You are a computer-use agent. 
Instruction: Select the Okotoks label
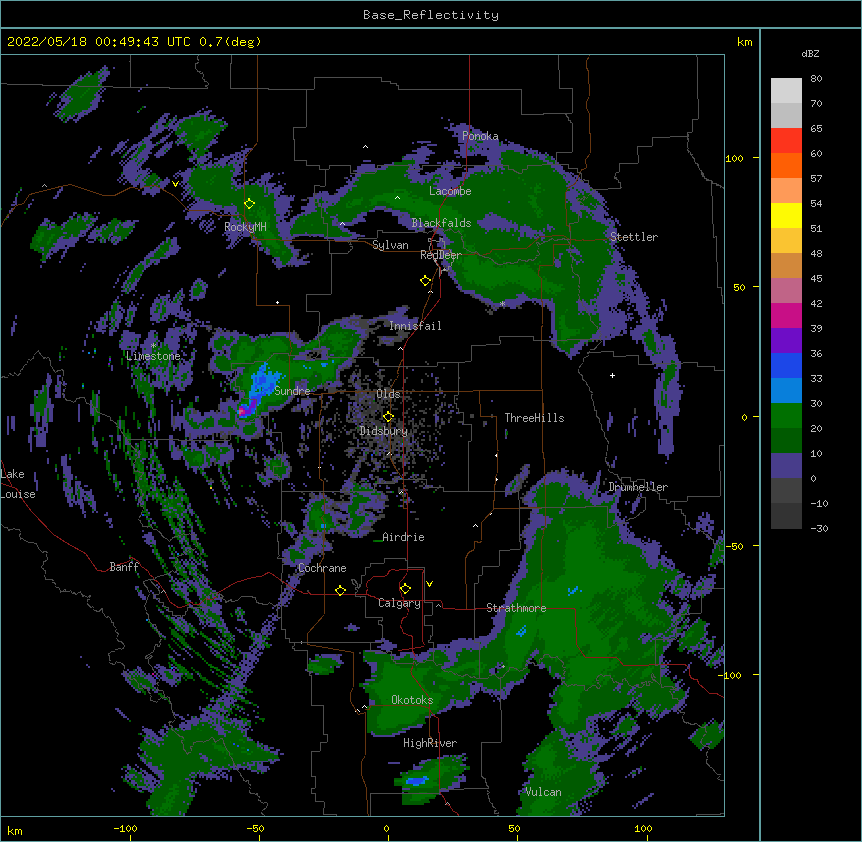[412, 700]
